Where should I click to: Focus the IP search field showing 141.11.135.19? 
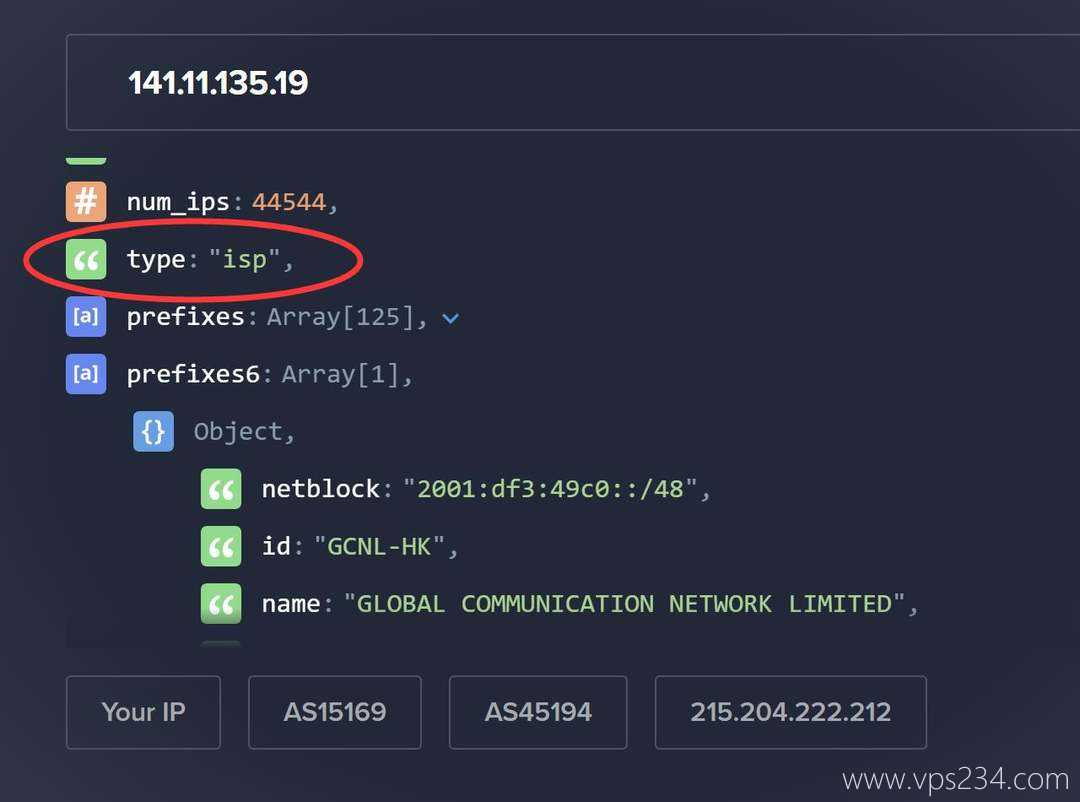point(573,83)
